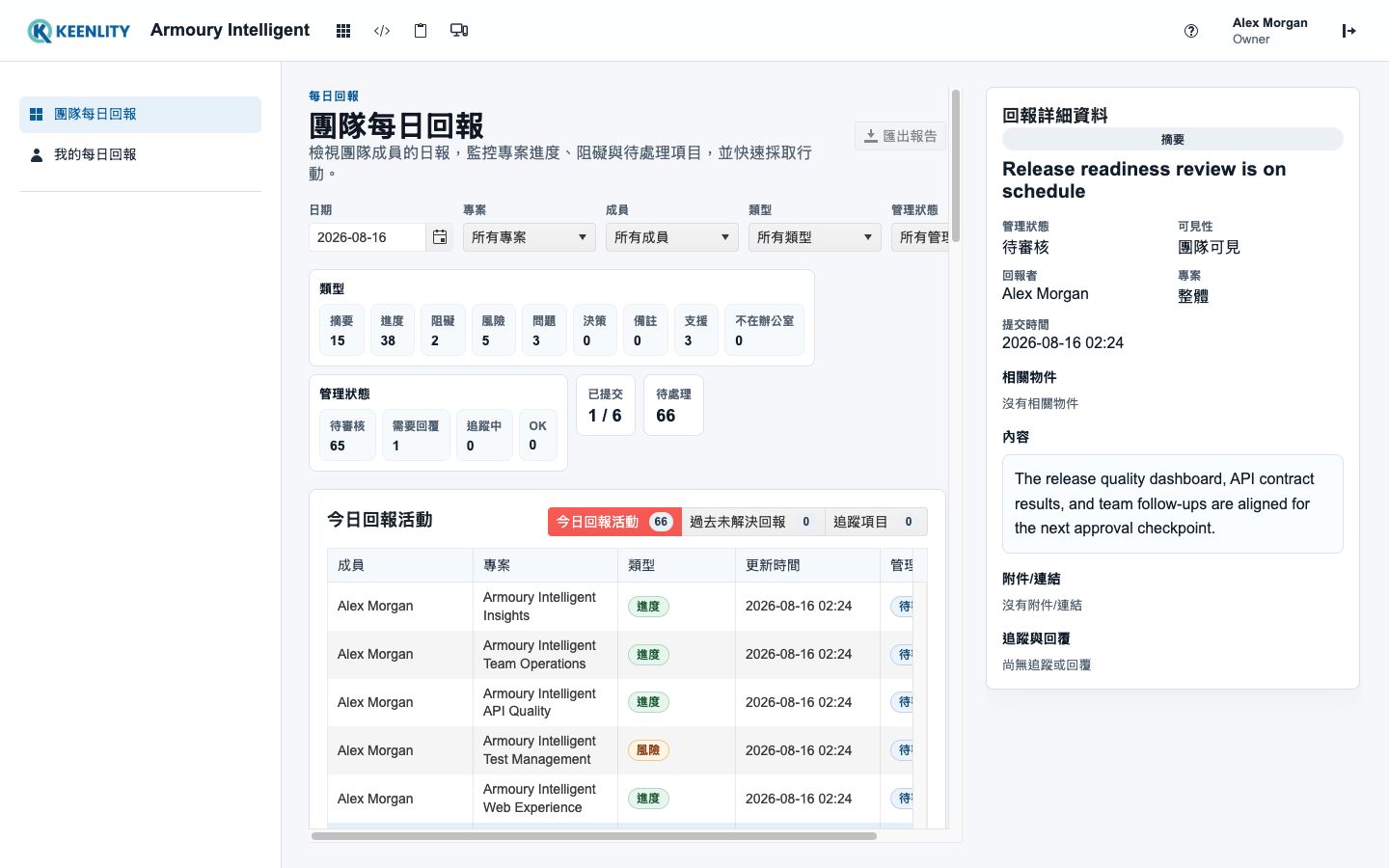Viewport: 1389px width, 868px height.
Task: Open the code brackets icon in header
Action: (x=382, y=31)
